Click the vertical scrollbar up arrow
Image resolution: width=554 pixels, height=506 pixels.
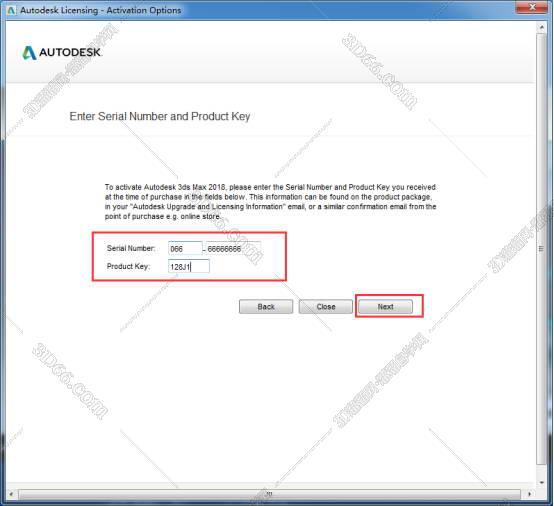(x=541, y=27)
